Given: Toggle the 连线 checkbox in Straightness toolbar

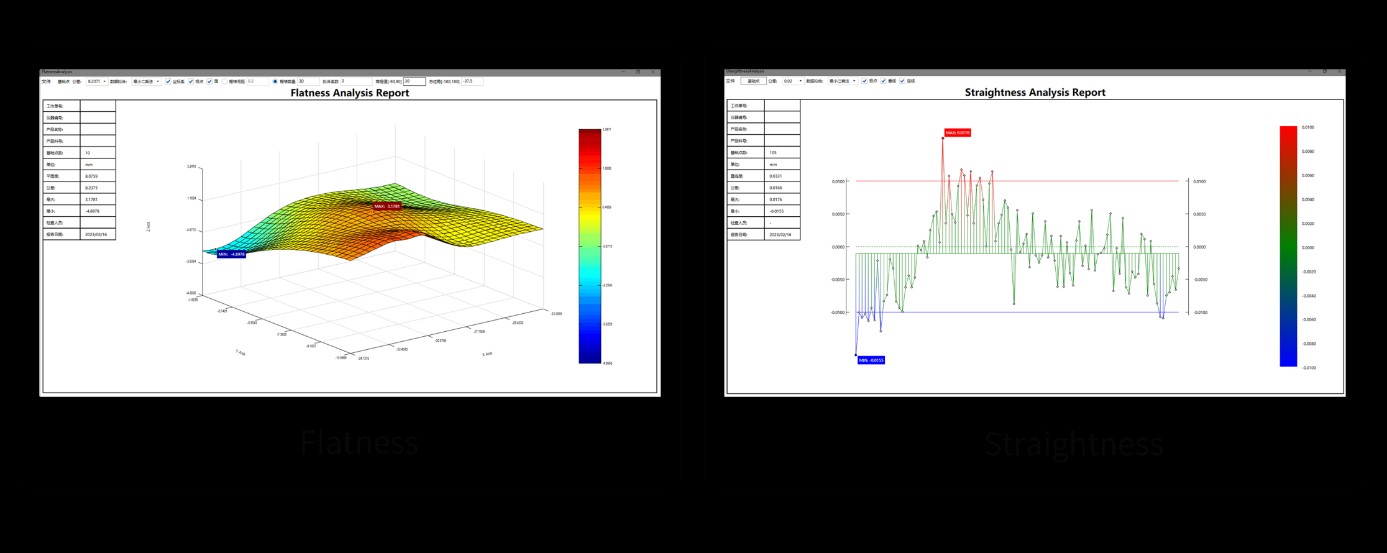Looking at the screenshot, I should click(x=902, y=81).
